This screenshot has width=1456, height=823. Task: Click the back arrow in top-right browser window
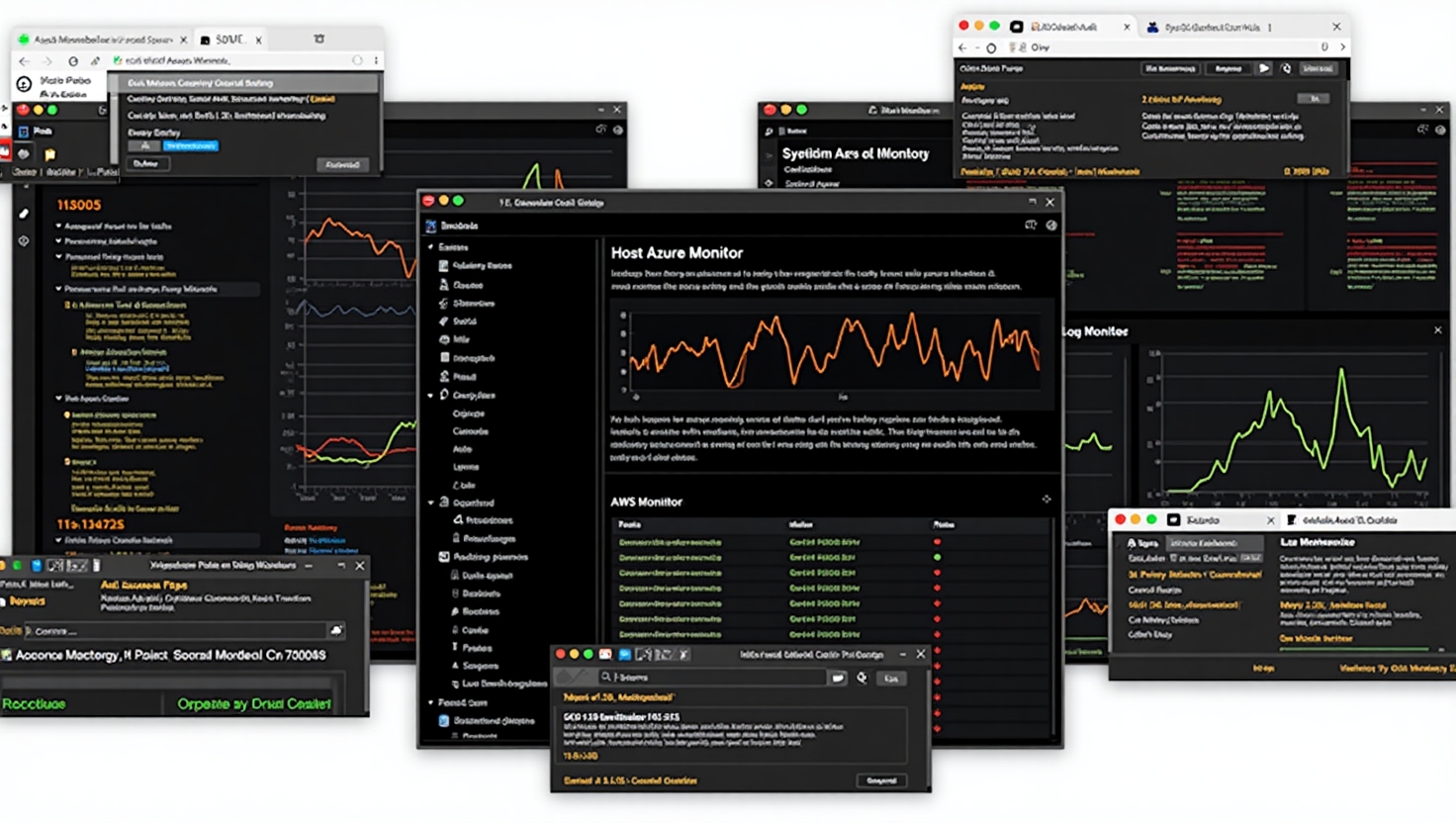[x=963, y=46]
